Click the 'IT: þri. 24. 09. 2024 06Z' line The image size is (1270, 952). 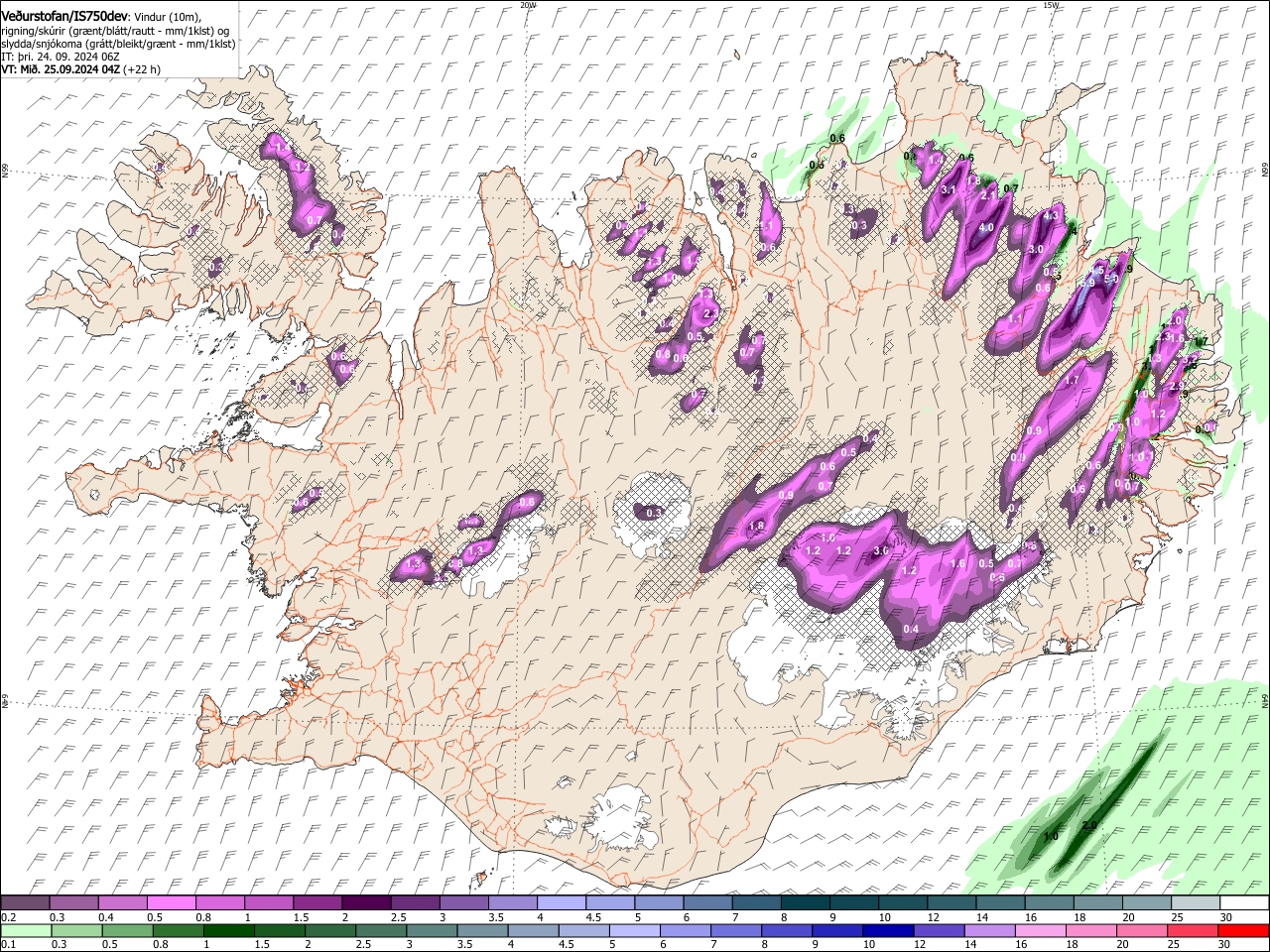click(61, 57)
